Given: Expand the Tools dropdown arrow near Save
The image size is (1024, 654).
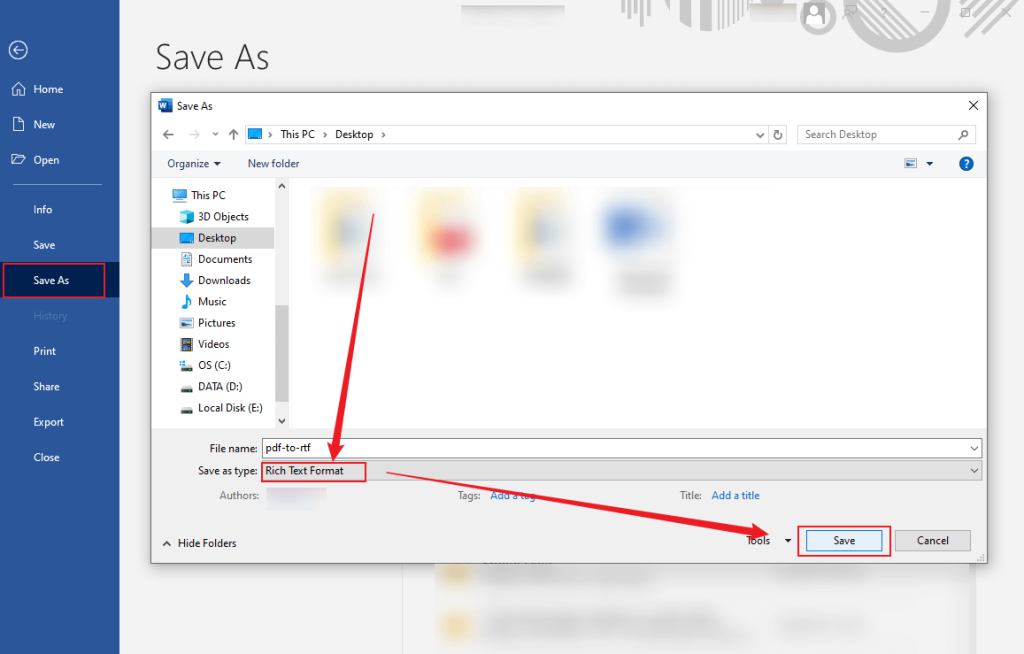Looking at the screenshot, I should (787, 540).
